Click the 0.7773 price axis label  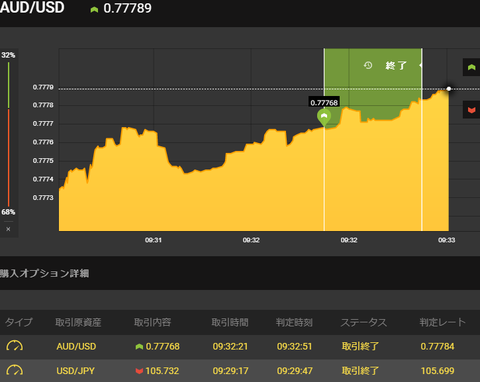pos(43,198)
